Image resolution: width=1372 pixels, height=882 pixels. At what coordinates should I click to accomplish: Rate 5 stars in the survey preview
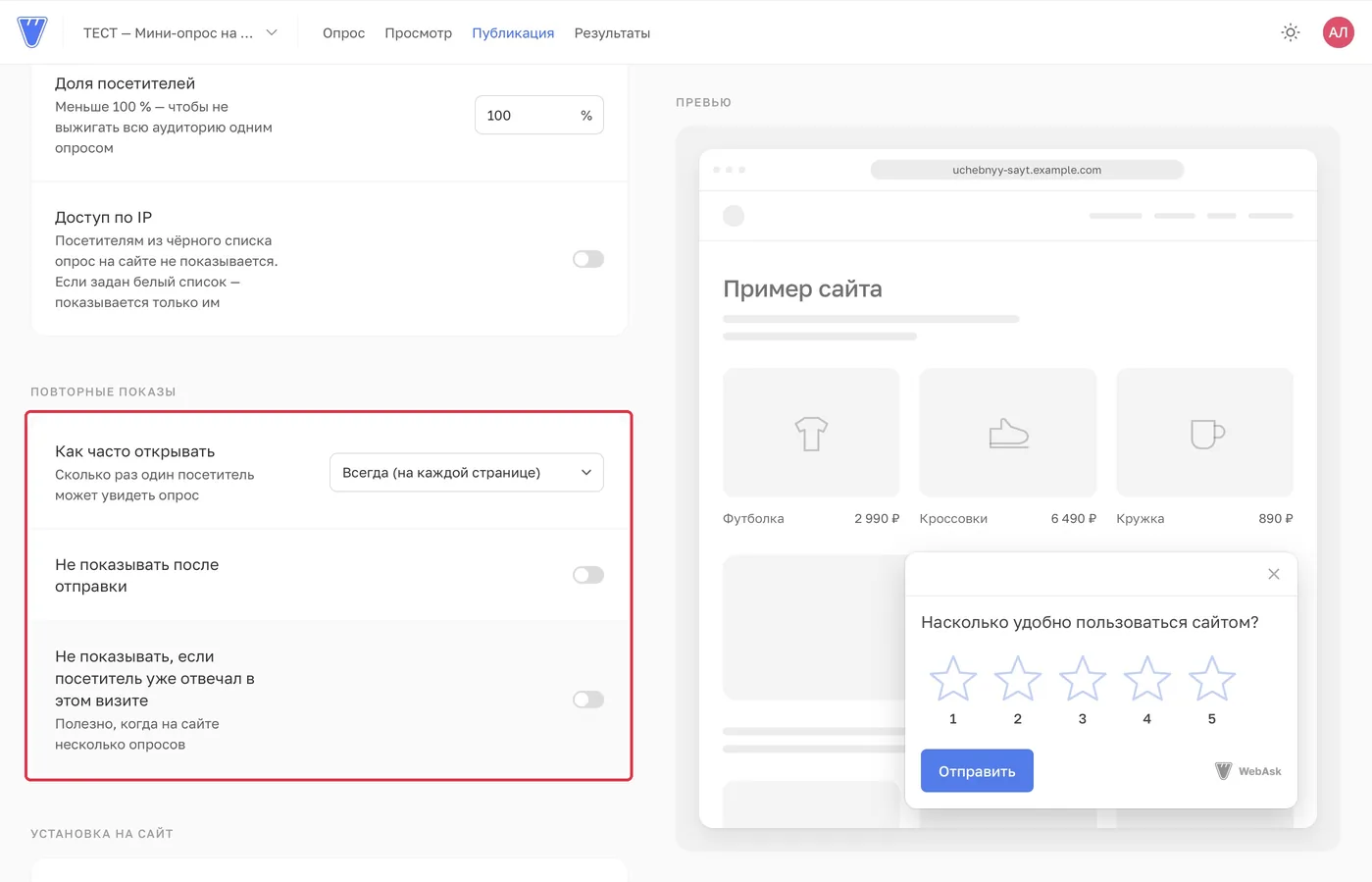tap(1212, 679)
